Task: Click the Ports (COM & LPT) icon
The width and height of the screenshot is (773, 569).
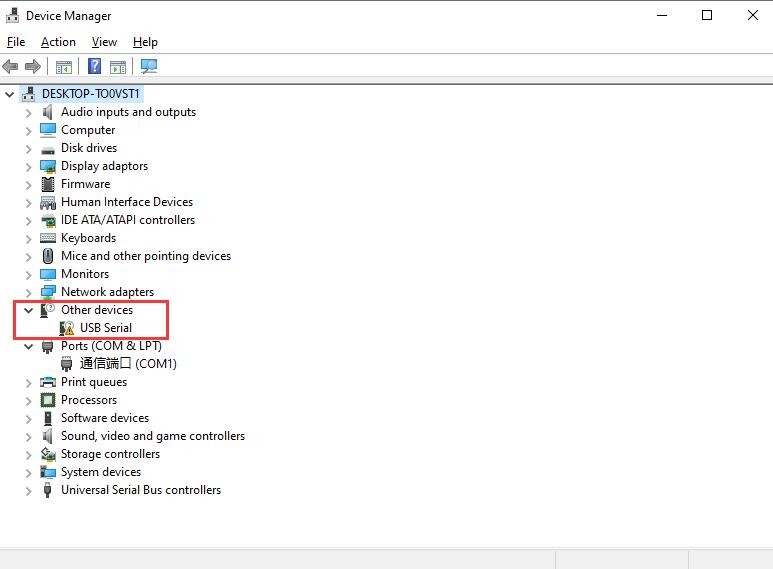Action: click(x=47, y=346)
